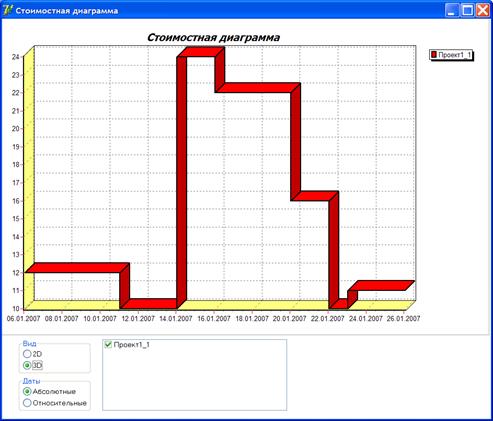Minimize the Стоимостная диаграмма window

(x=452, y=10)
